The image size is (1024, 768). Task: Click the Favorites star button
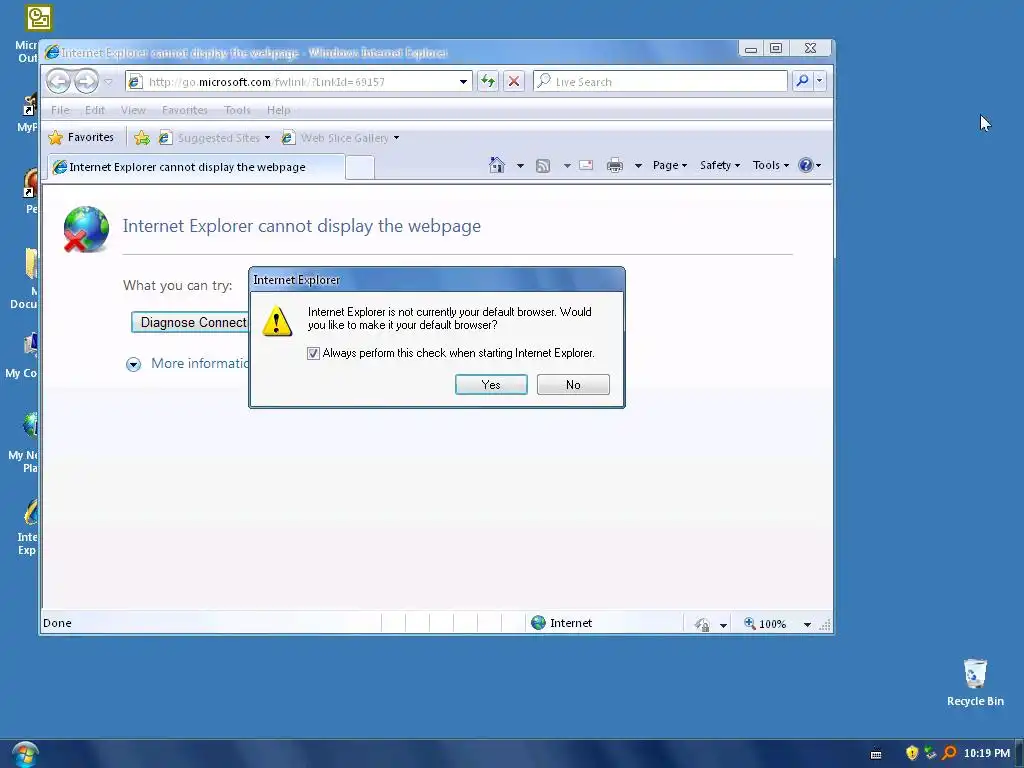[82, 137]
